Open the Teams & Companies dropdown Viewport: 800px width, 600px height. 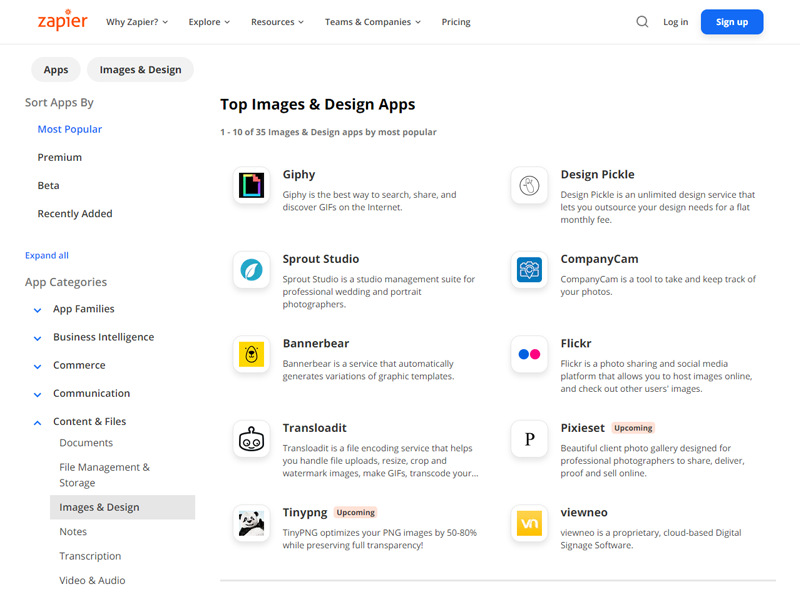coord(372,22)
